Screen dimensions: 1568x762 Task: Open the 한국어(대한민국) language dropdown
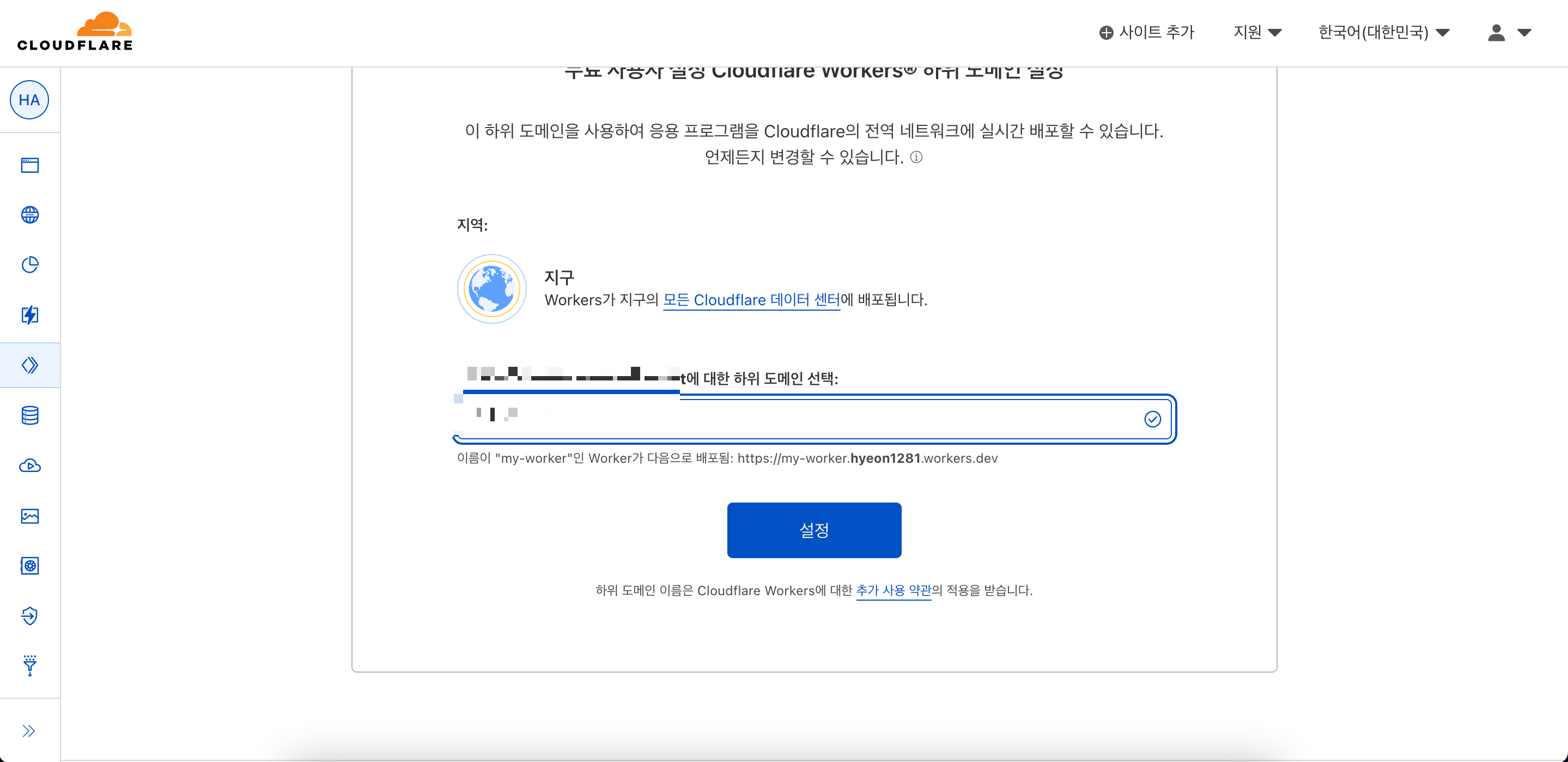coord(1383,32)
